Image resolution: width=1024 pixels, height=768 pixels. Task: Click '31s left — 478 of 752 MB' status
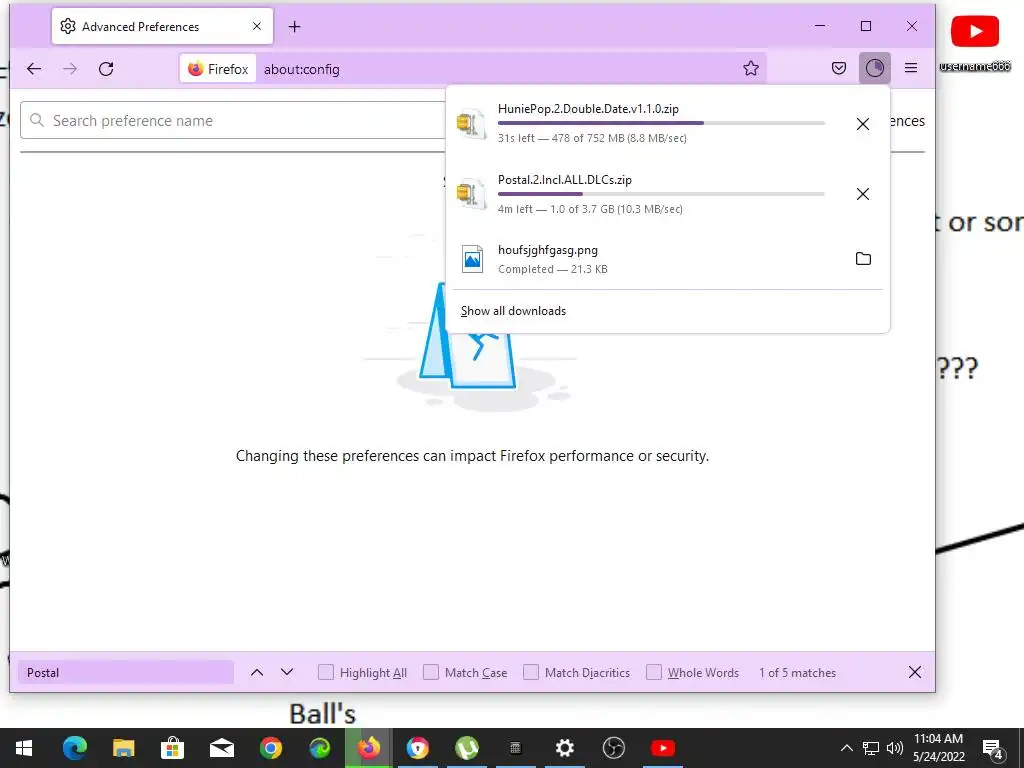tap(592, 138)
